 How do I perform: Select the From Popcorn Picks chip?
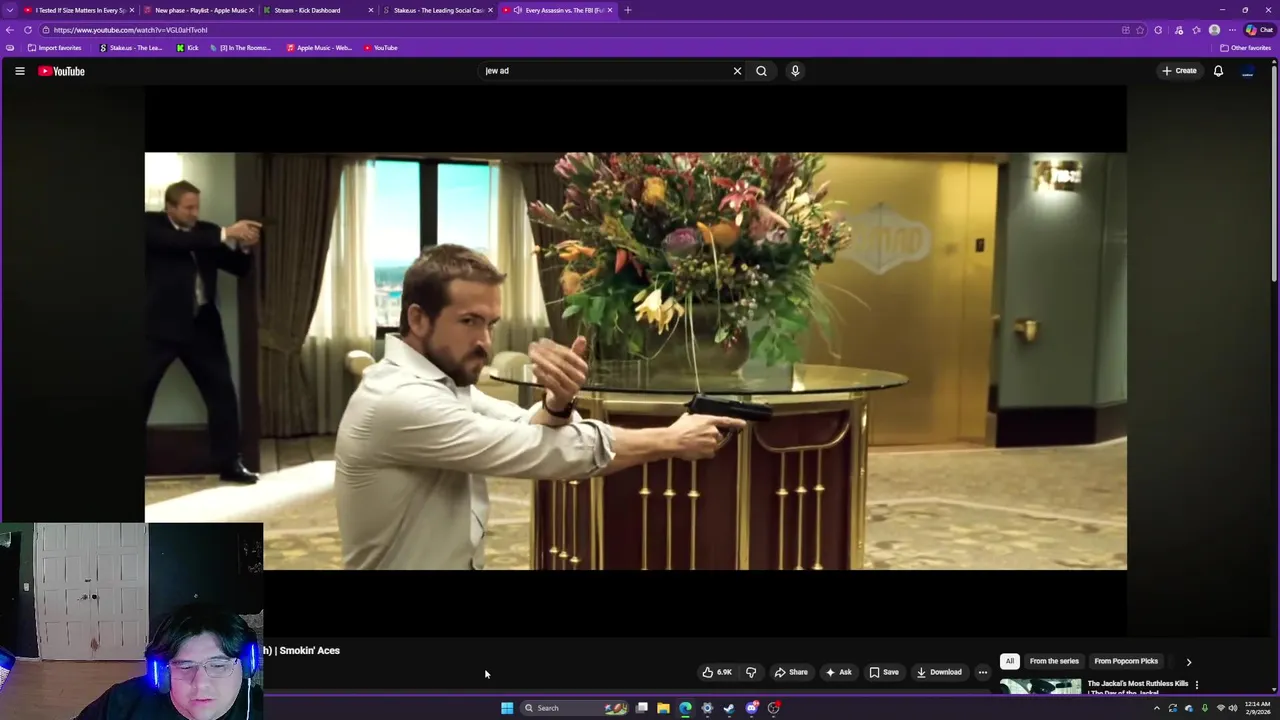click(1126, 661)
